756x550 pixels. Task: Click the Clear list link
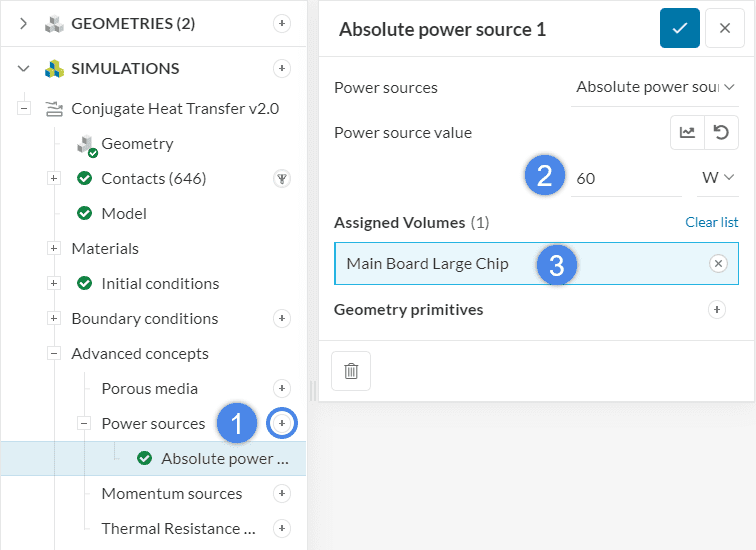click(x=711, y=222)
